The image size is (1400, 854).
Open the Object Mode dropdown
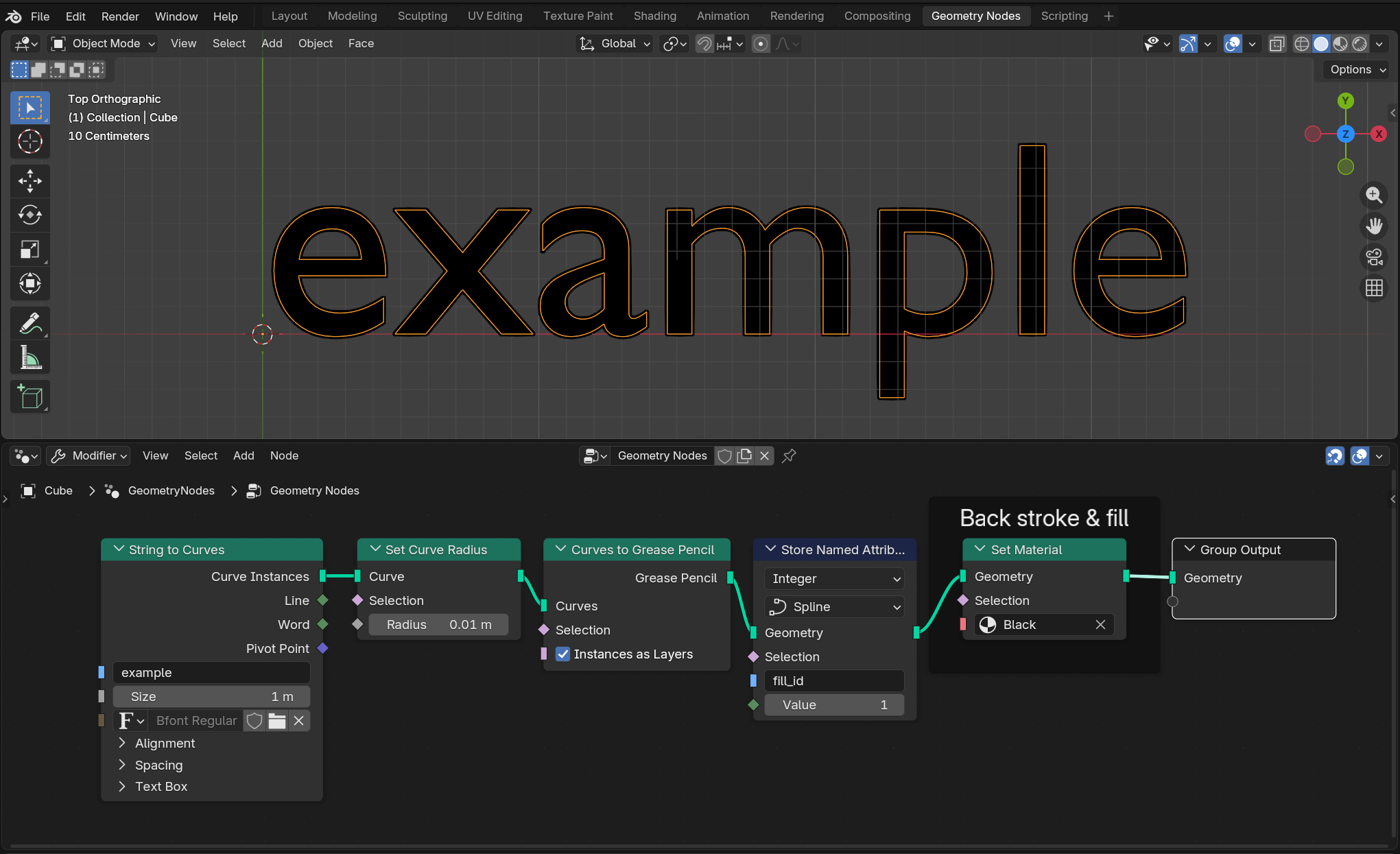tap(104, 44)
